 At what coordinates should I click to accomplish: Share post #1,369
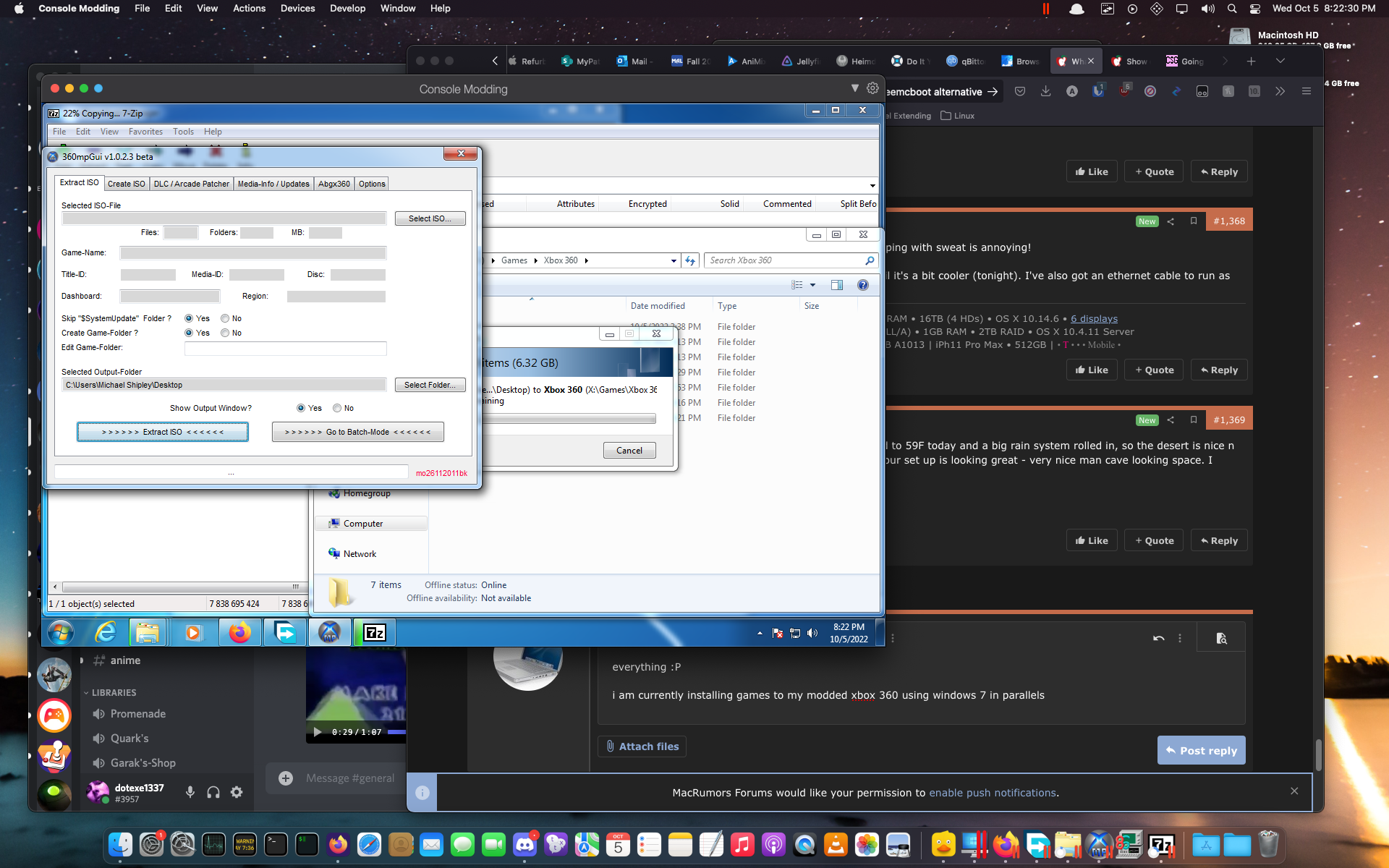pyautogui.click(x=1171, y=420)
